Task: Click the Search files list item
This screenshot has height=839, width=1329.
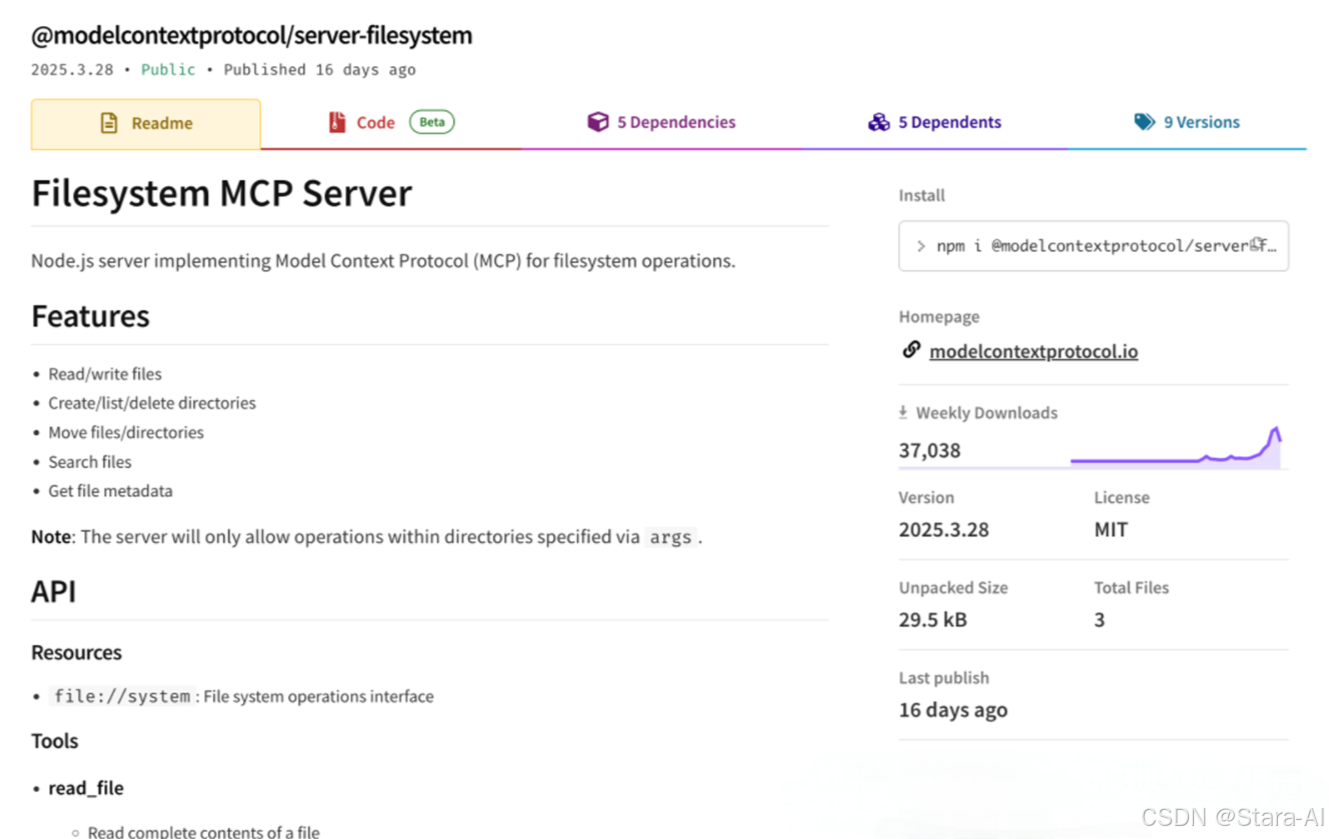Action: pyautogui.click(x=90, y=462)
